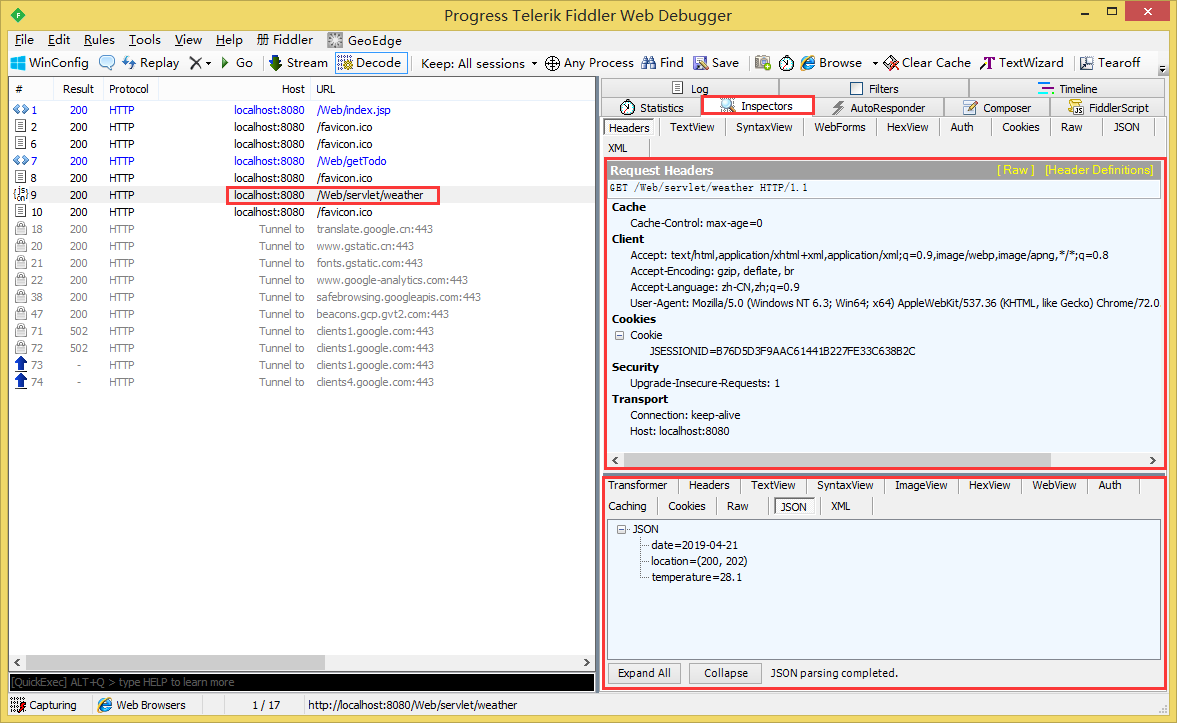
Task: Open the FiddlerScript tab
Action: pos(1108,107)
